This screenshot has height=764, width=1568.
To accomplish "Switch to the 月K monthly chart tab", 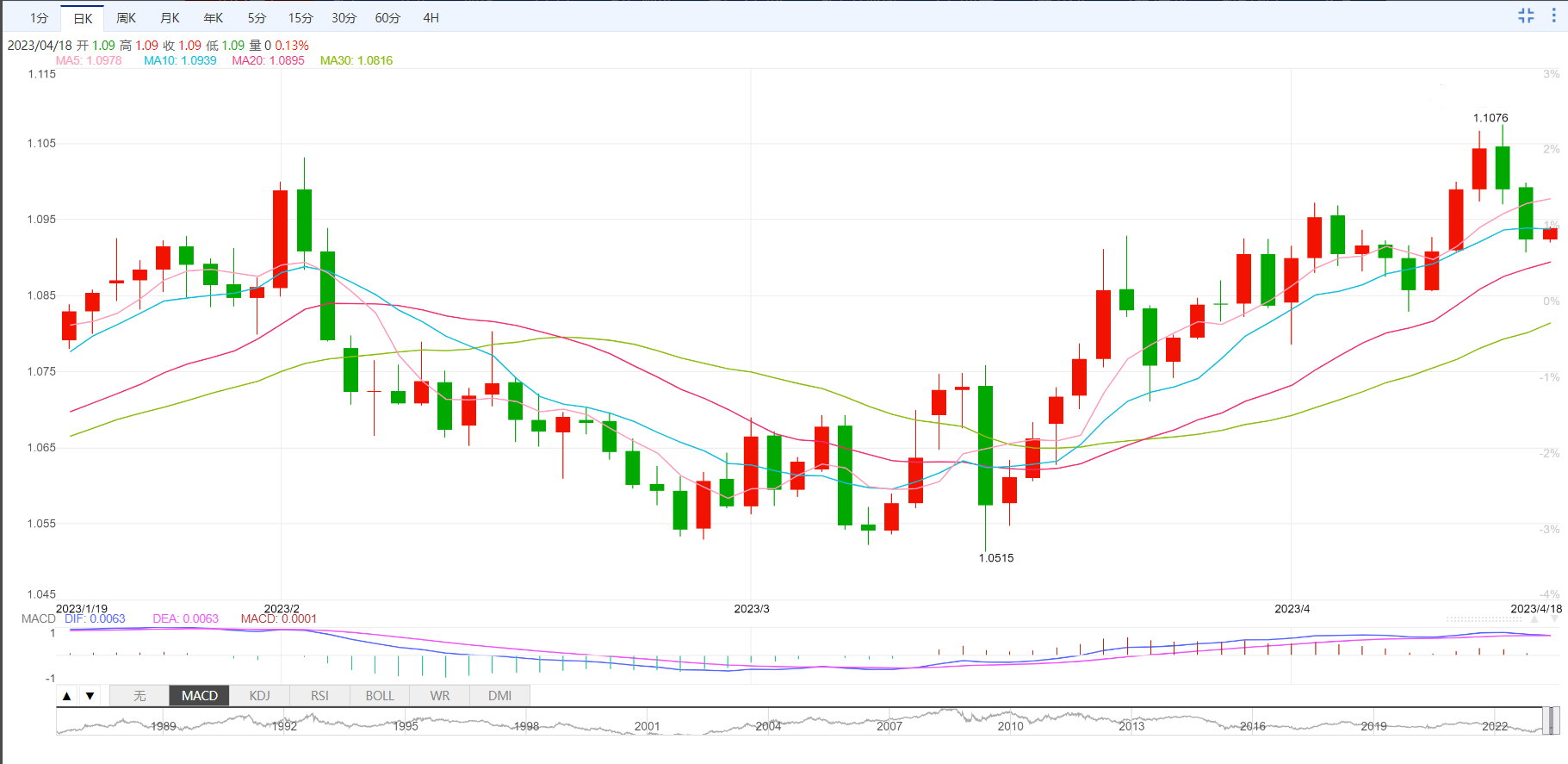I will click(x=170, y=18).
